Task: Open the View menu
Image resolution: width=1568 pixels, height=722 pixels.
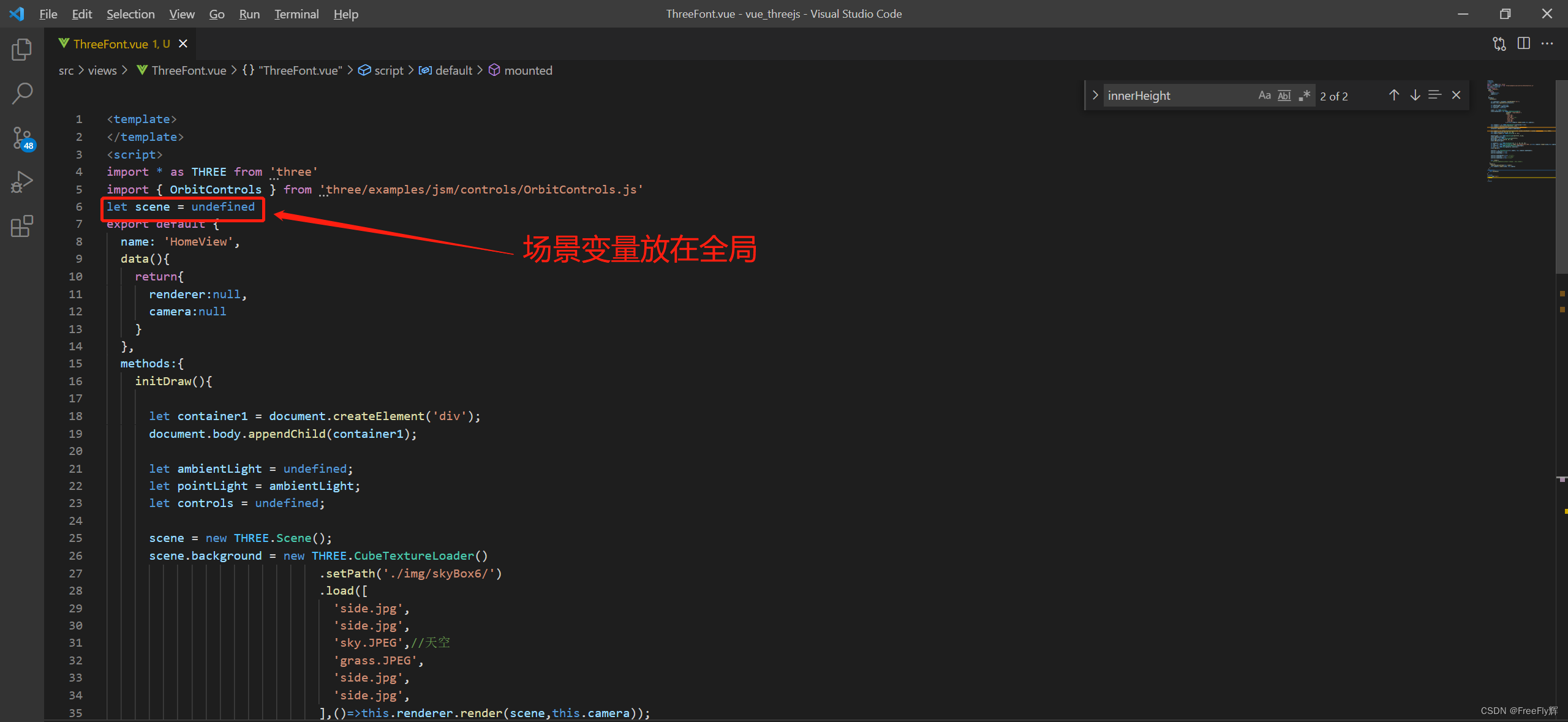Action: coord(182,13)
